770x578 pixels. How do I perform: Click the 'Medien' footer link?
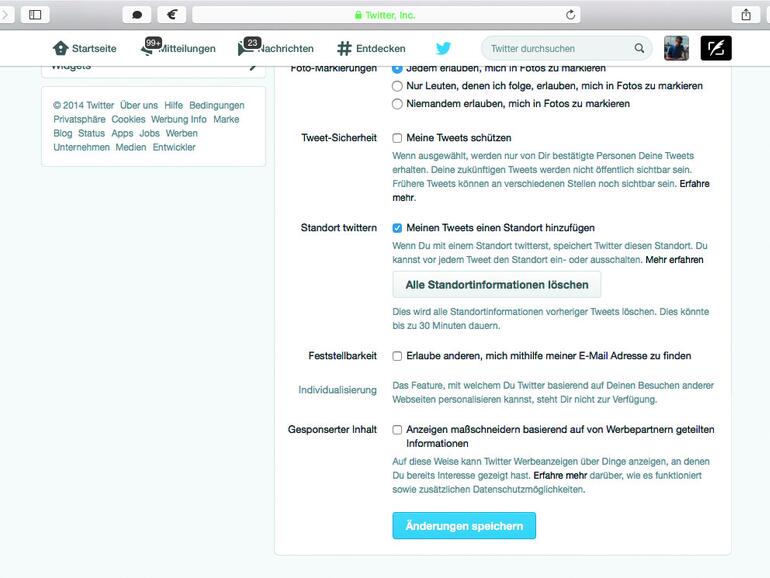click(x=131, y=147)
